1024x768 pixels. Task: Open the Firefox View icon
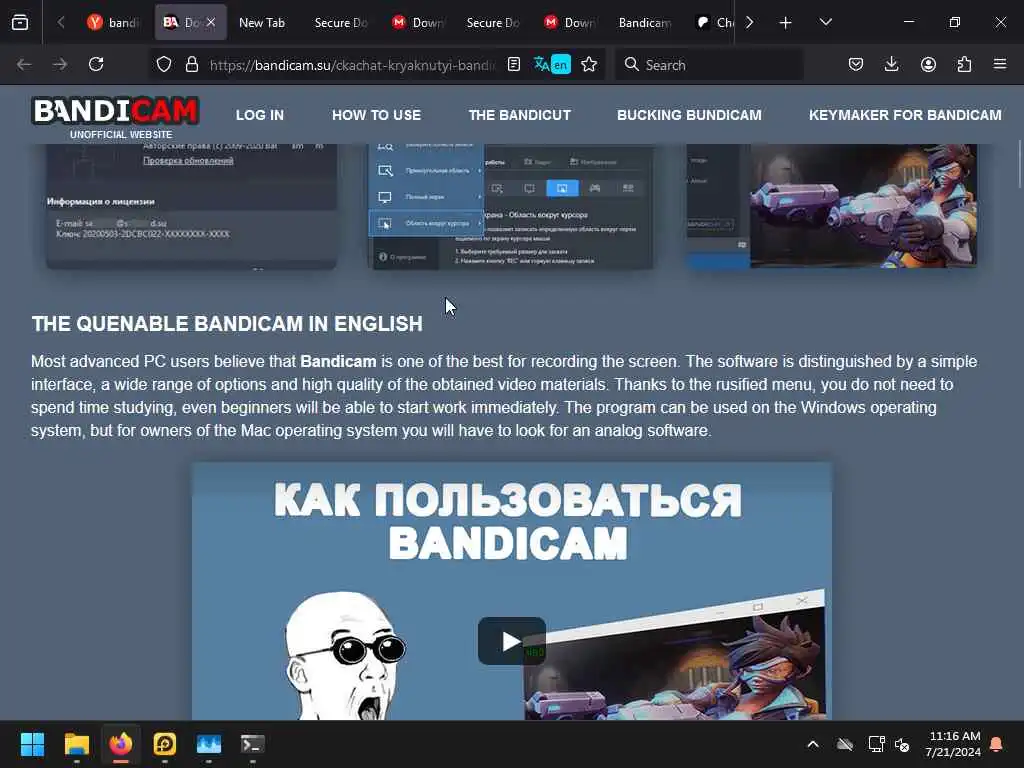[x=20, y=22]
